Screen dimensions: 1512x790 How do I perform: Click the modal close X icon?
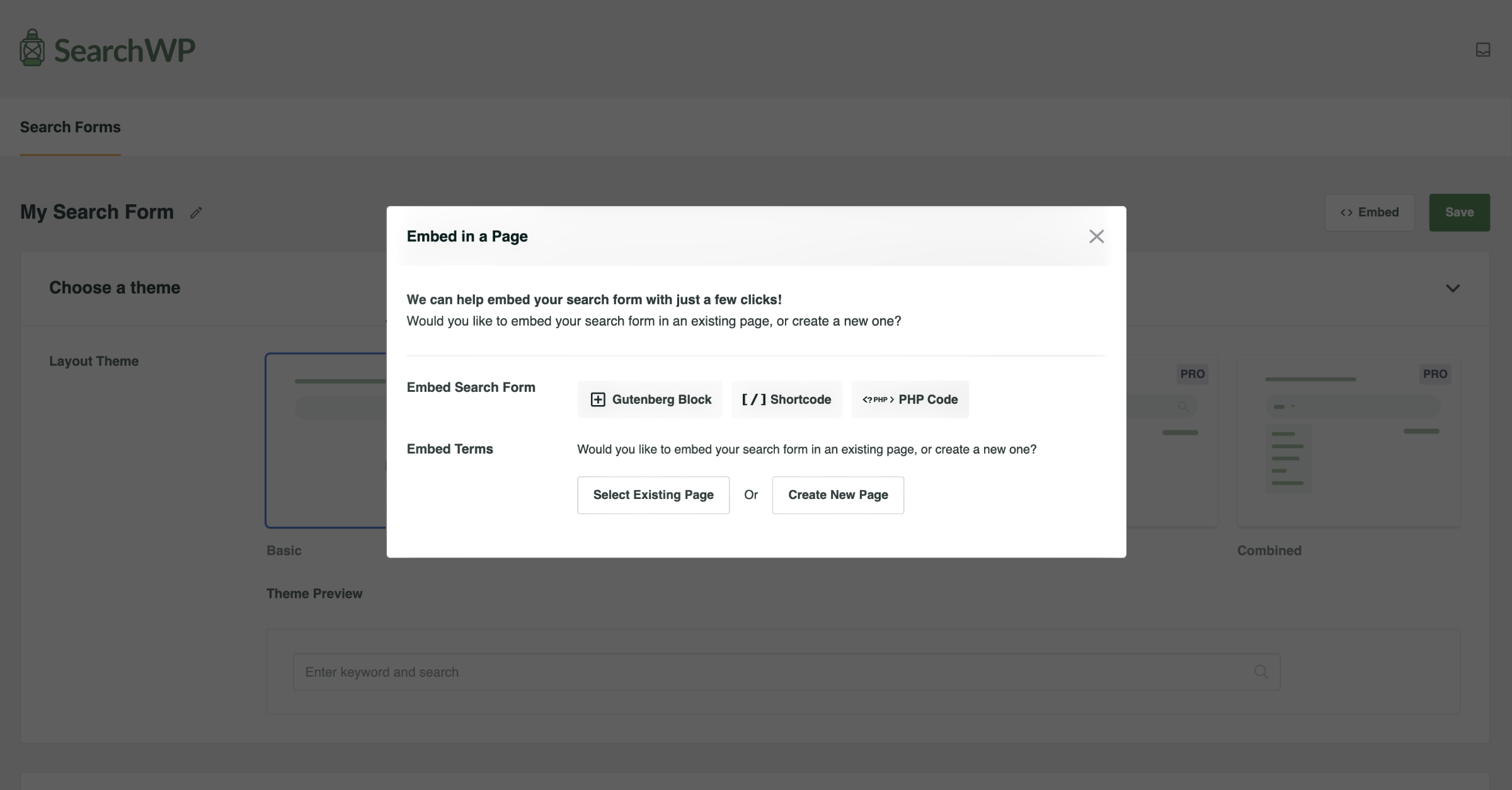click(1096, 236)
